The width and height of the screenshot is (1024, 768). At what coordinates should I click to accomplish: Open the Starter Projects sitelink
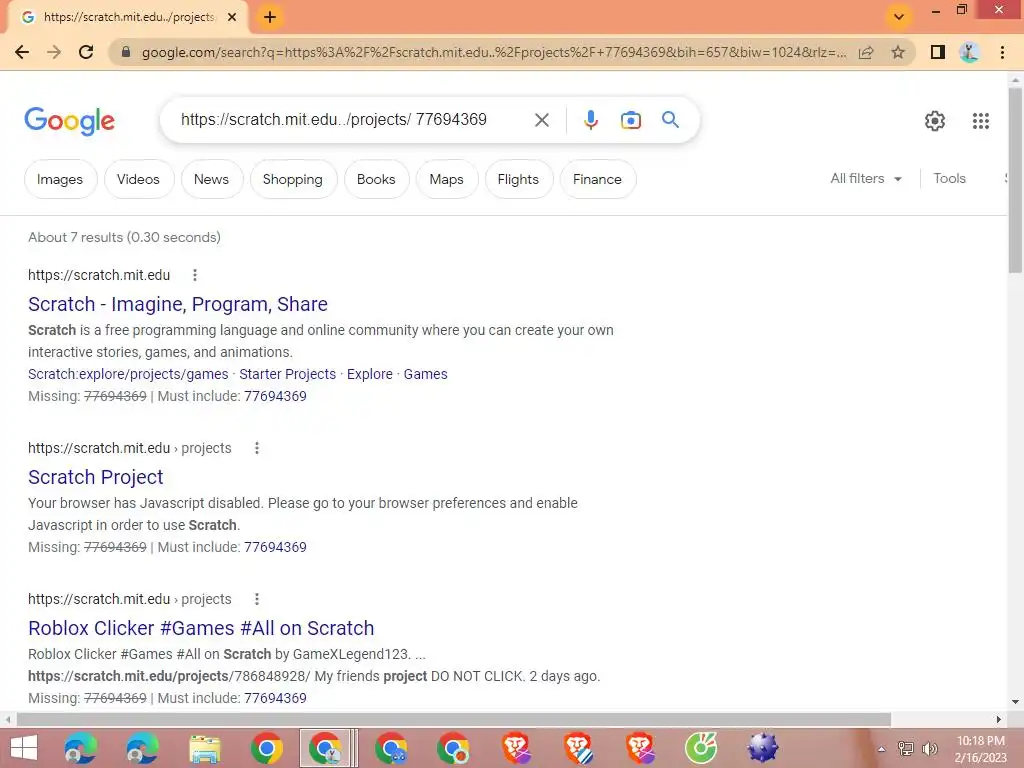[287, 374]
